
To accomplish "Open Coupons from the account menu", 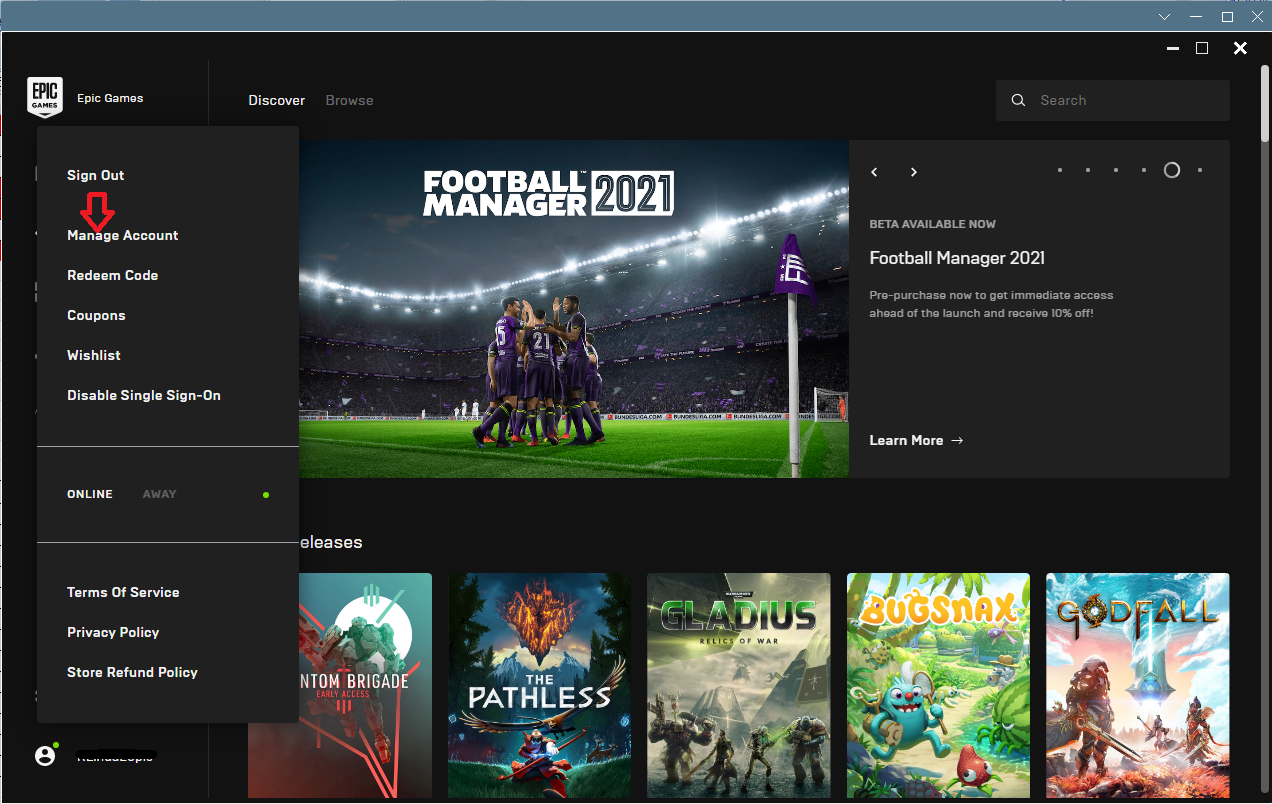I will (x=96, y=315).
